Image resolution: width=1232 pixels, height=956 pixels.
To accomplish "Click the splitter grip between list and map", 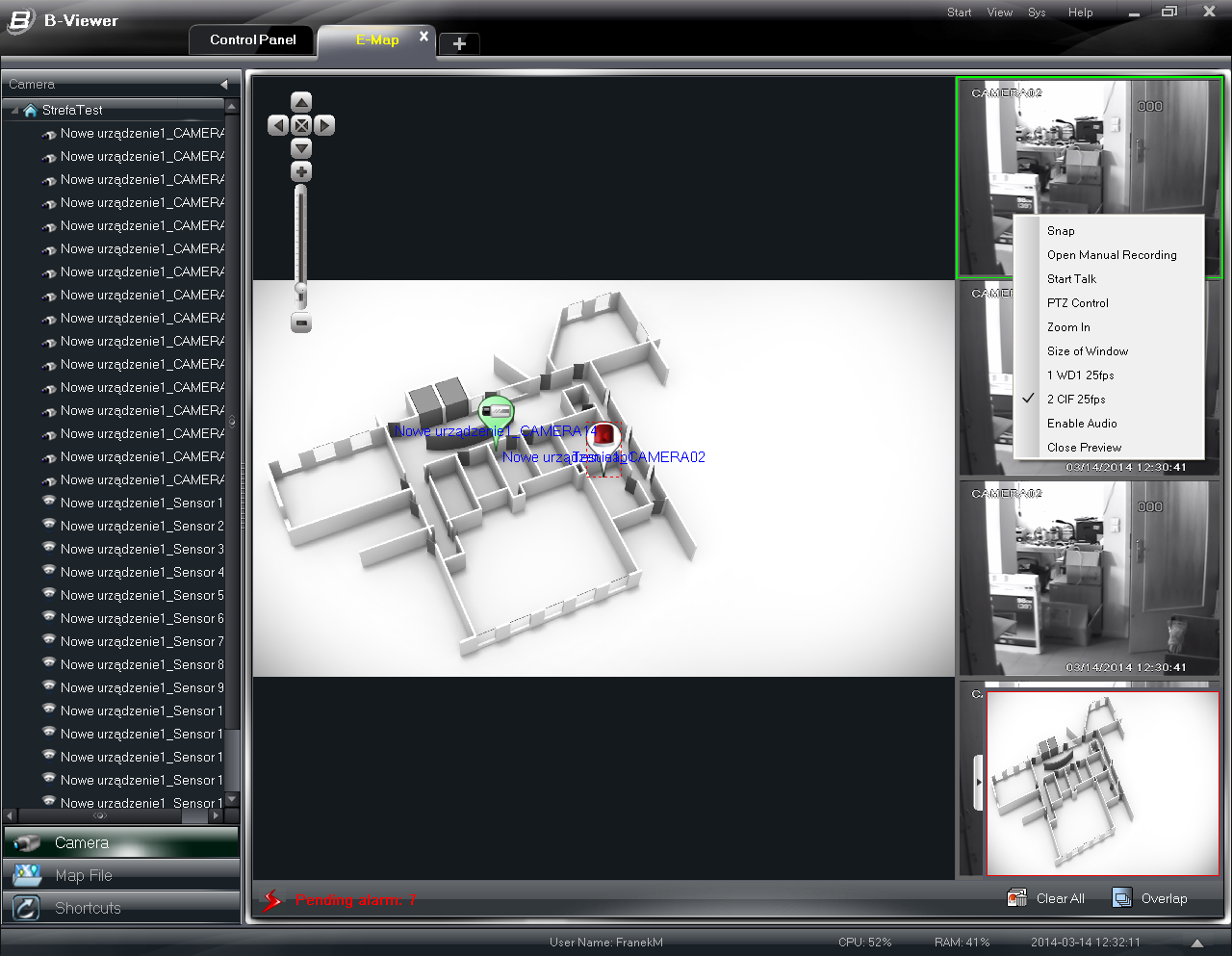I will click(231, 421).
